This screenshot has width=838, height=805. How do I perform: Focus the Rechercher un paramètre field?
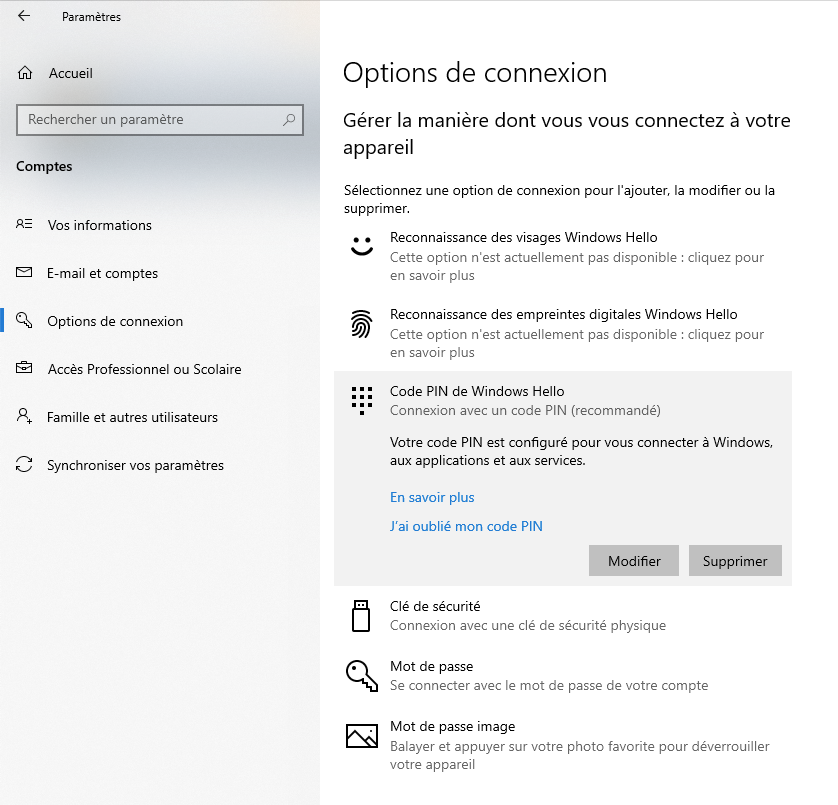pyautogui.click(x=160, y=120)
